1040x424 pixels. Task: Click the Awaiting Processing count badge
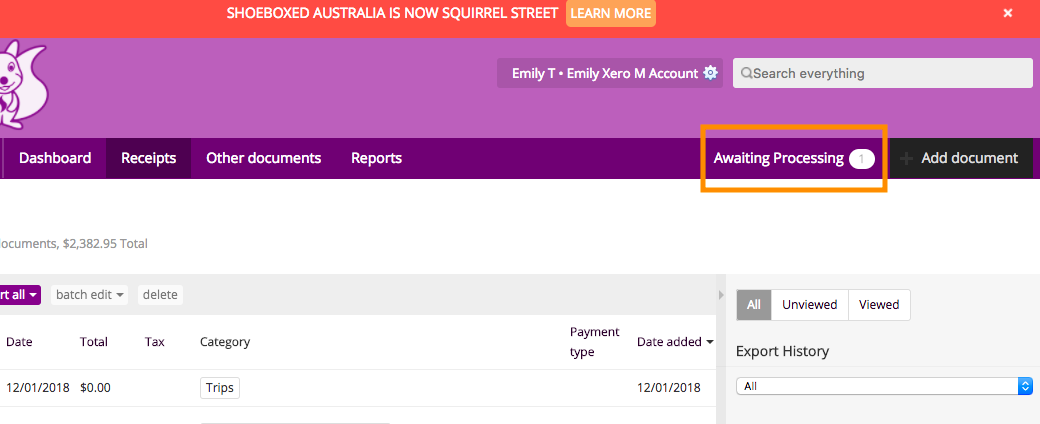(x=862, y=159)
